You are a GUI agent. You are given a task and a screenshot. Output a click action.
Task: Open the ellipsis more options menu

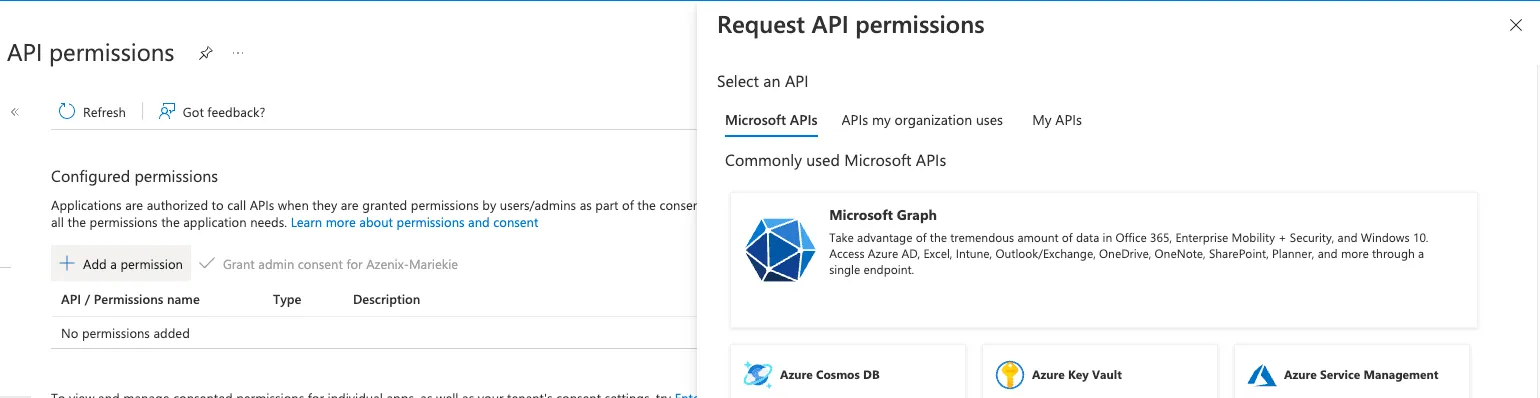click(x=238, y=53)
